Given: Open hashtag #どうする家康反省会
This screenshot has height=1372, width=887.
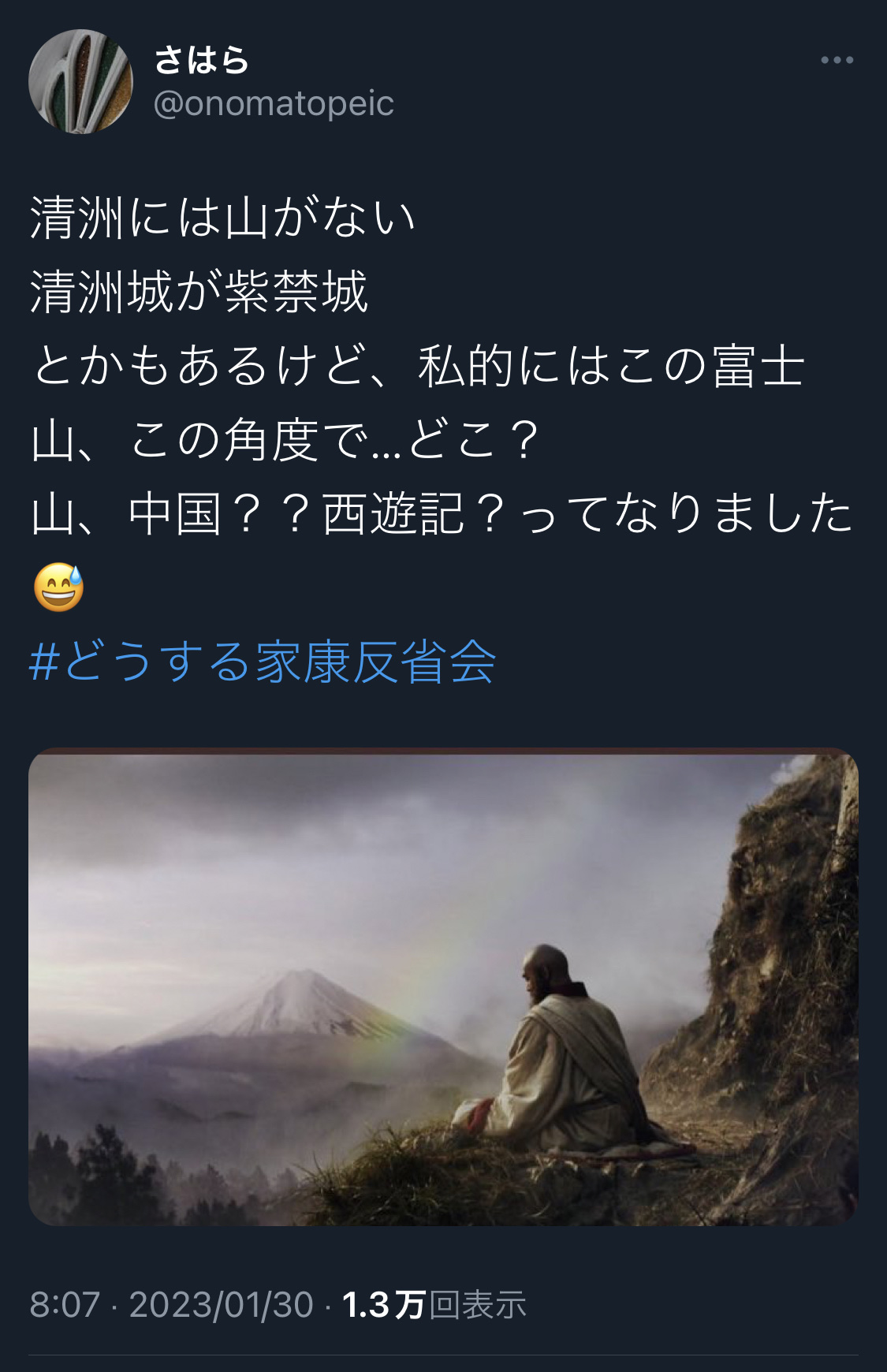Looking at the screenshot, I should tap(263, 661).
